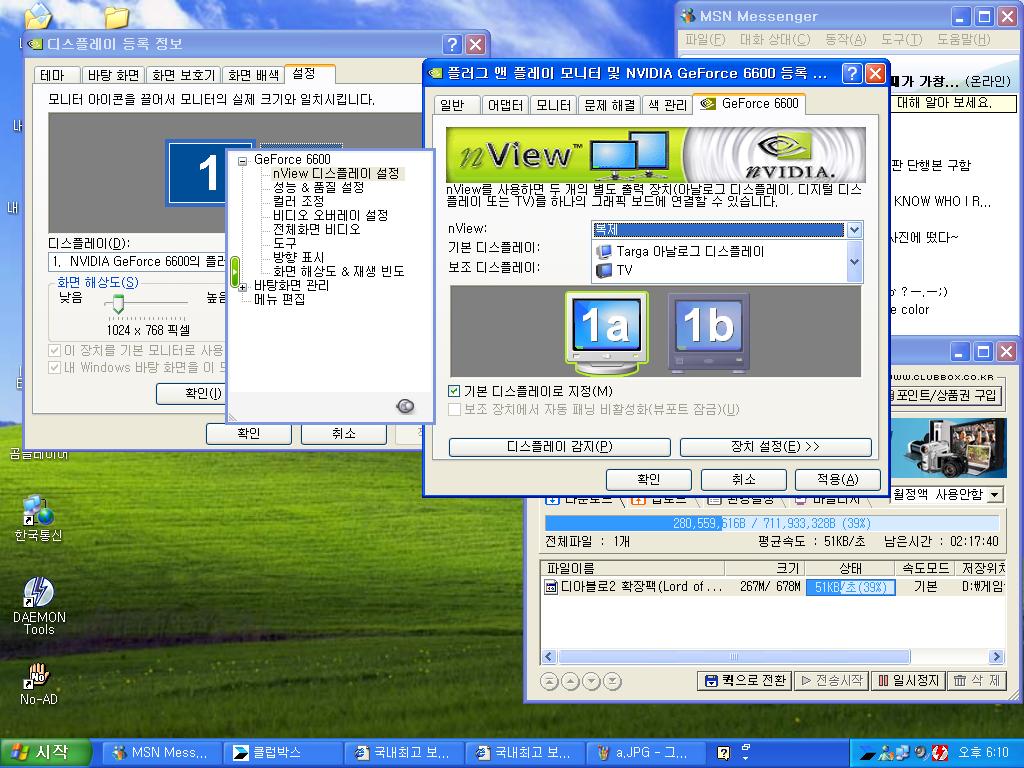Click the NVIDIA globe icon in the tree panel
The image size is (1024, 768).
[x=405, y=406]
